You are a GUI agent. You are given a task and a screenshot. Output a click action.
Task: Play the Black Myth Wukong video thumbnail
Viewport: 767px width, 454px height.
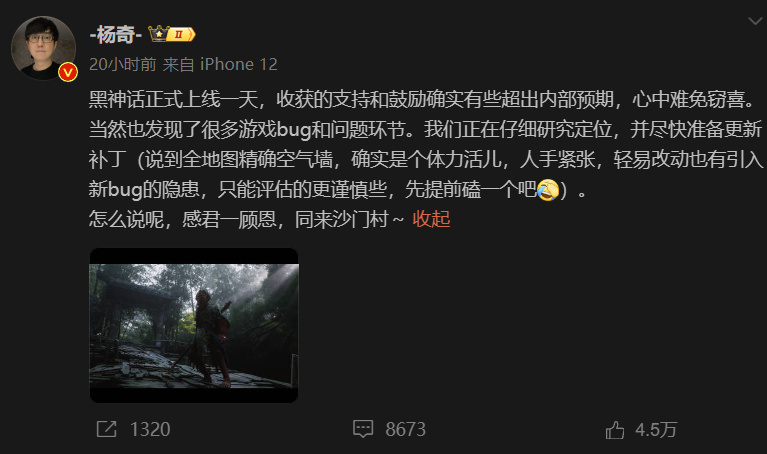coord(194,325)
